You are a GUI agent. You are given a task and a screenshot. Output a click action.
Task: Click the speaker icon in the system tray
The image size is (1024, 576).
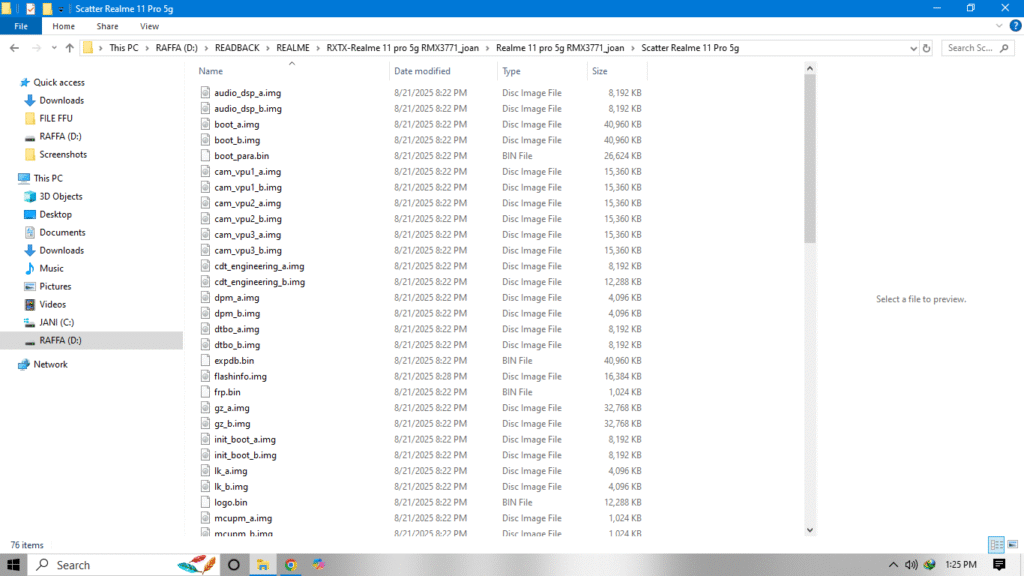(x=911, y=564)
